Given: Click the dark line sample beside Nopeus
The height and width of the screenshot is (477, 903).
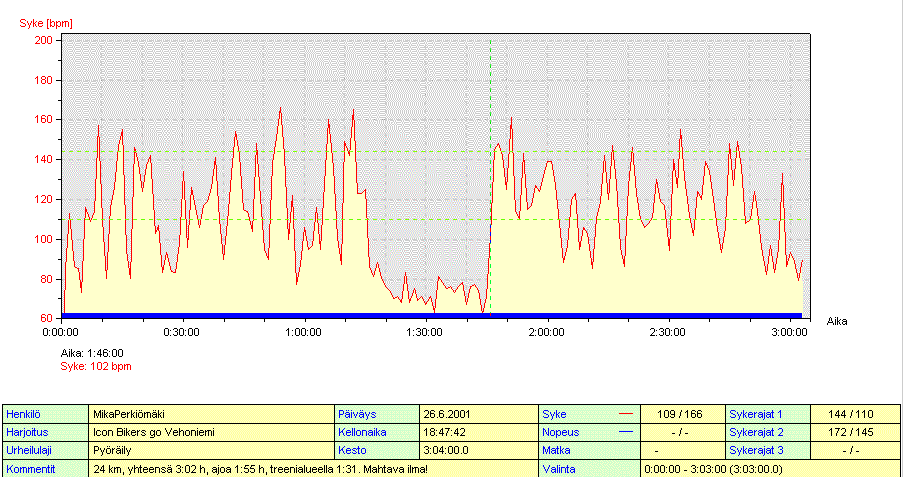Looking at the screenshot, I should point(627,432).
